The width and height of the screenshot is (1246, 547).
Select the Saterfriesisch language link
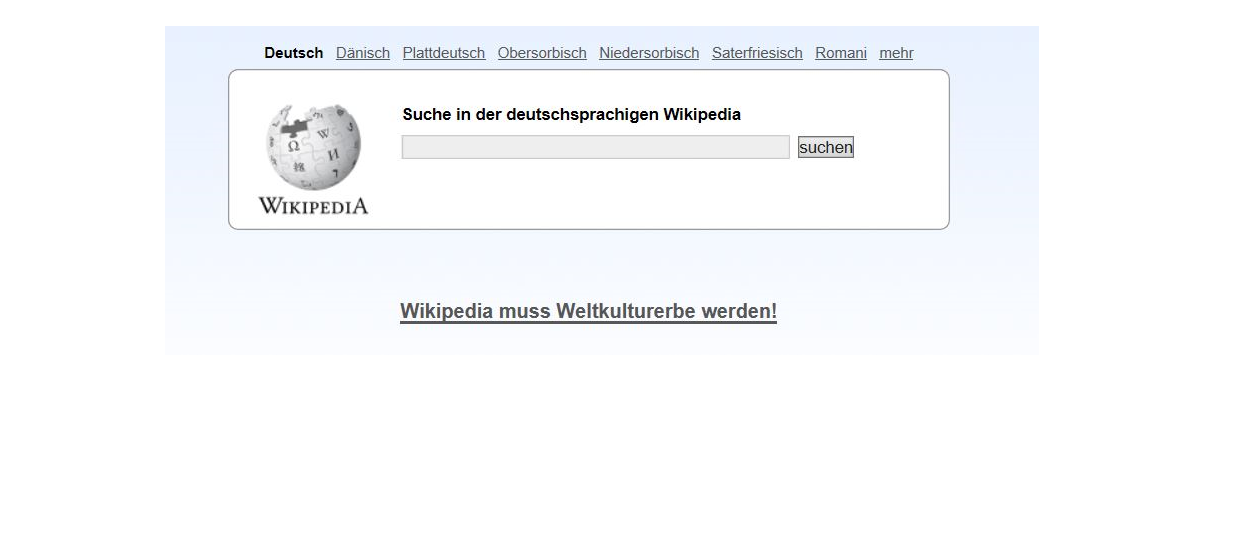756,53
